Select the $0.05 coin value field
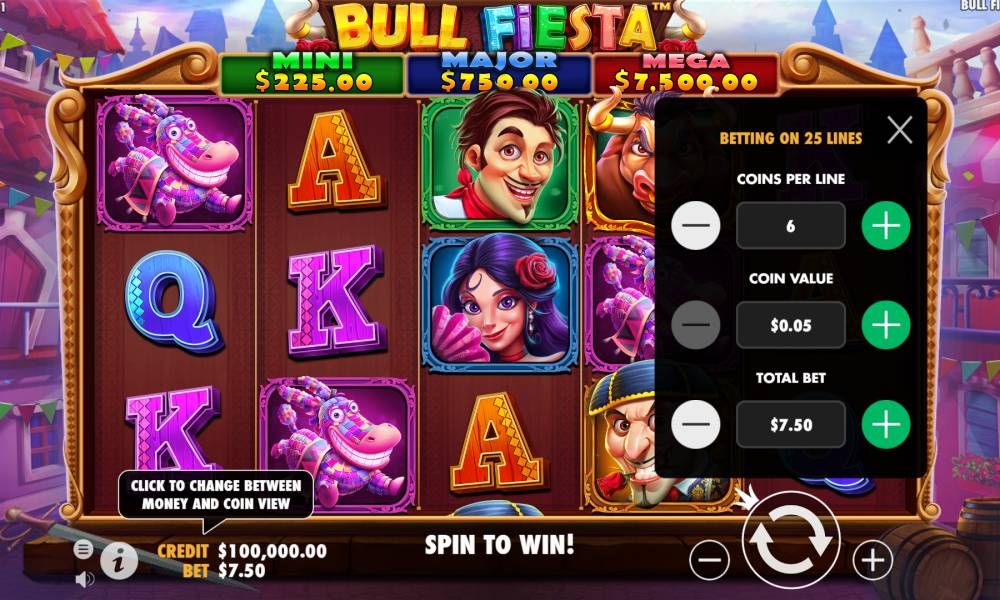 [x=791, y=325]
